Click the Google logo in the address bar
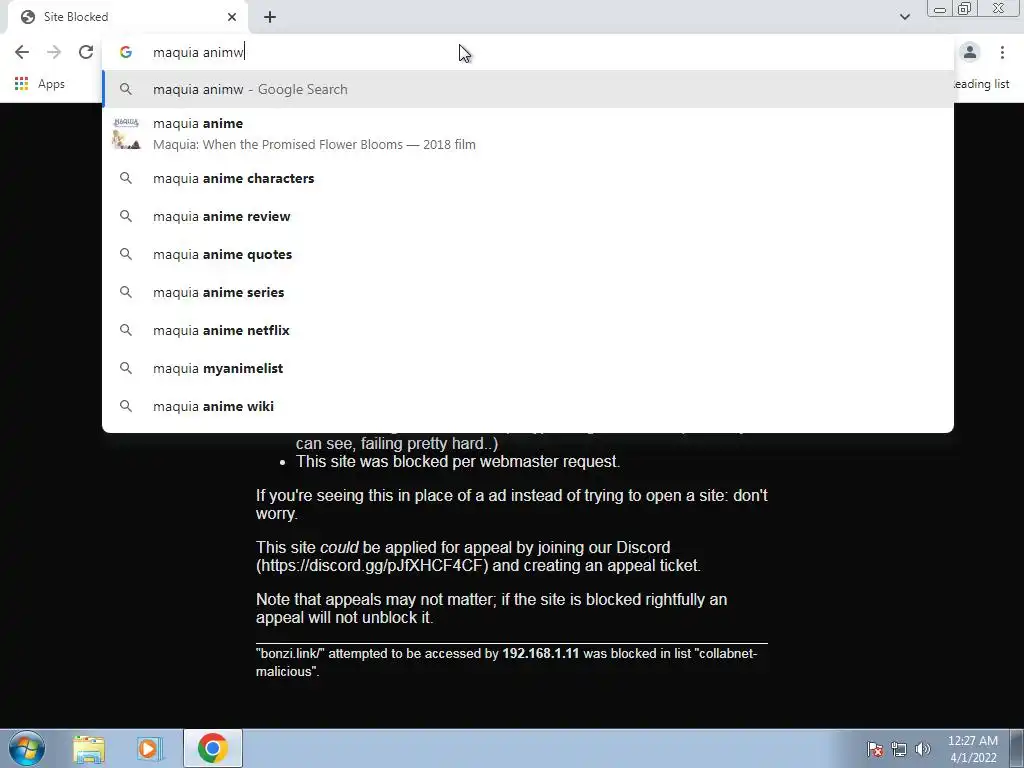Viewport: 1024px width, 768px height. 126,52
